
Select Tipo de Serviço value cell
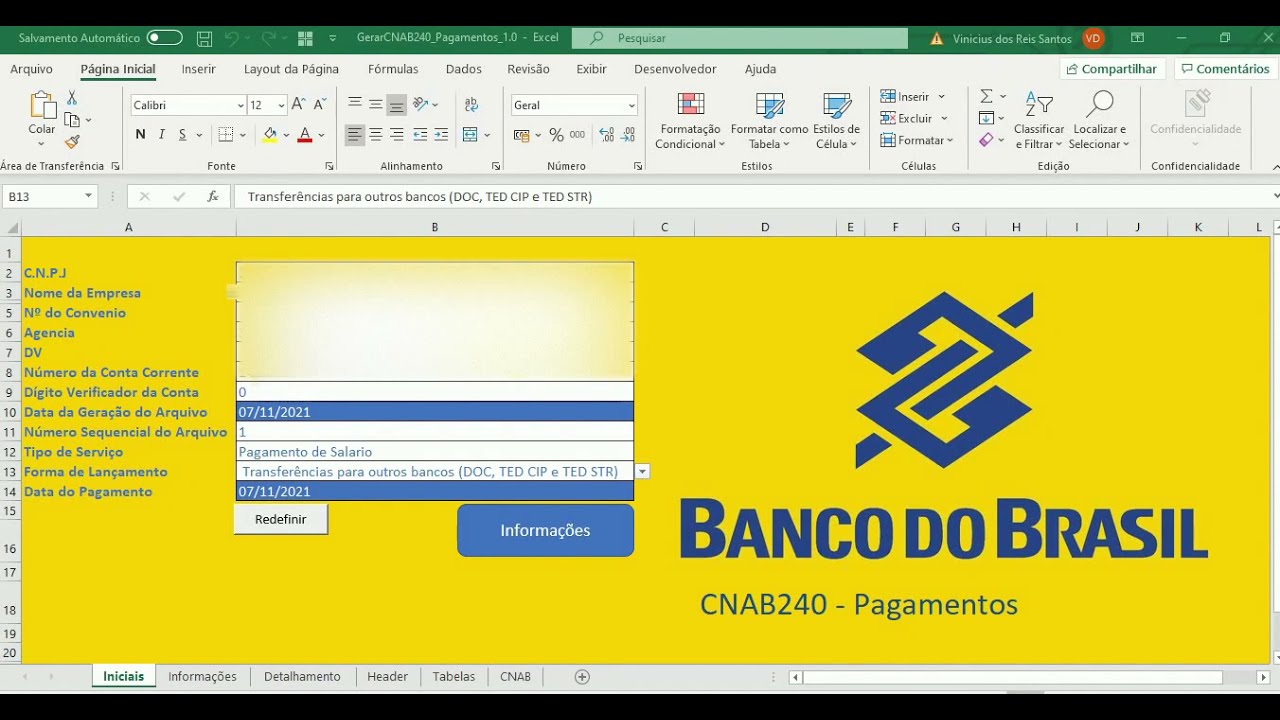click(x=435, y=452)
